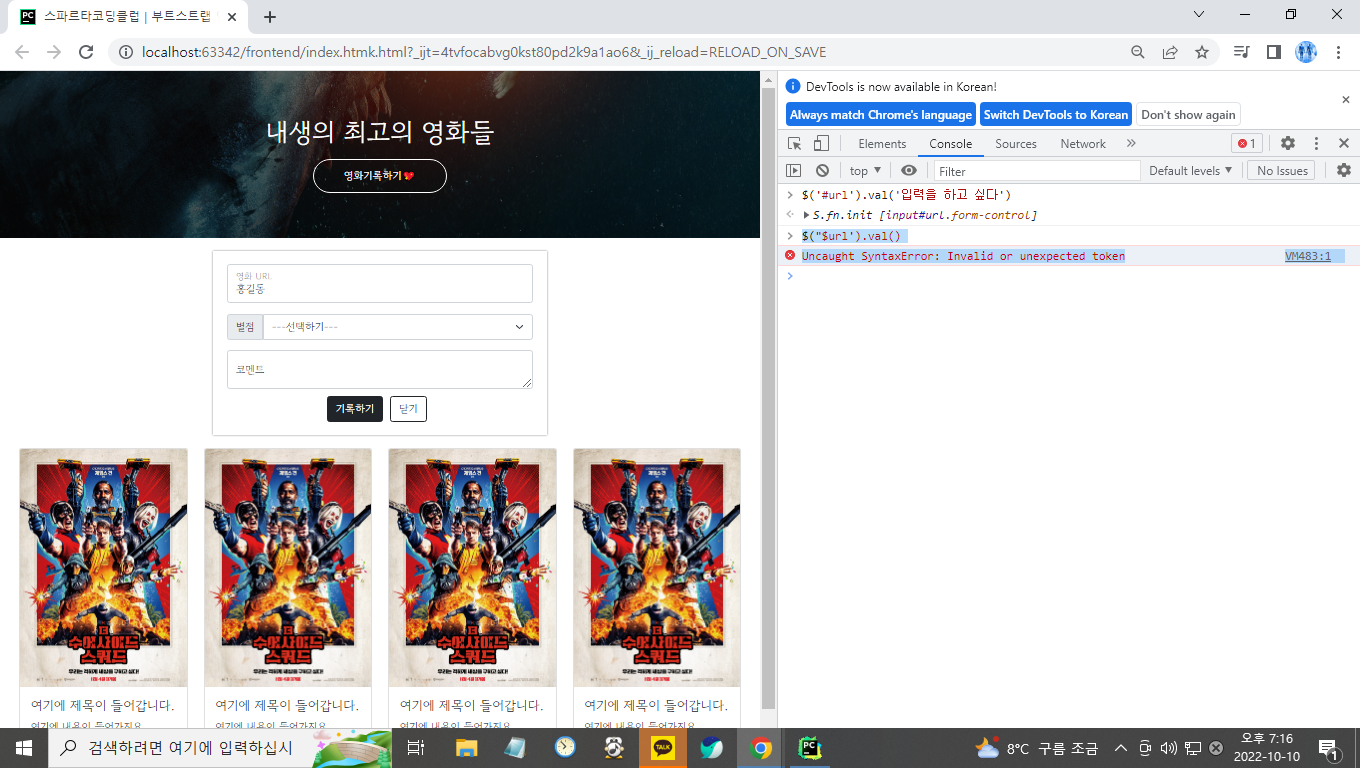Click the share page icon
Image resolution: width=1360 pixels, height=768 pixels.
coord(1170,52)
